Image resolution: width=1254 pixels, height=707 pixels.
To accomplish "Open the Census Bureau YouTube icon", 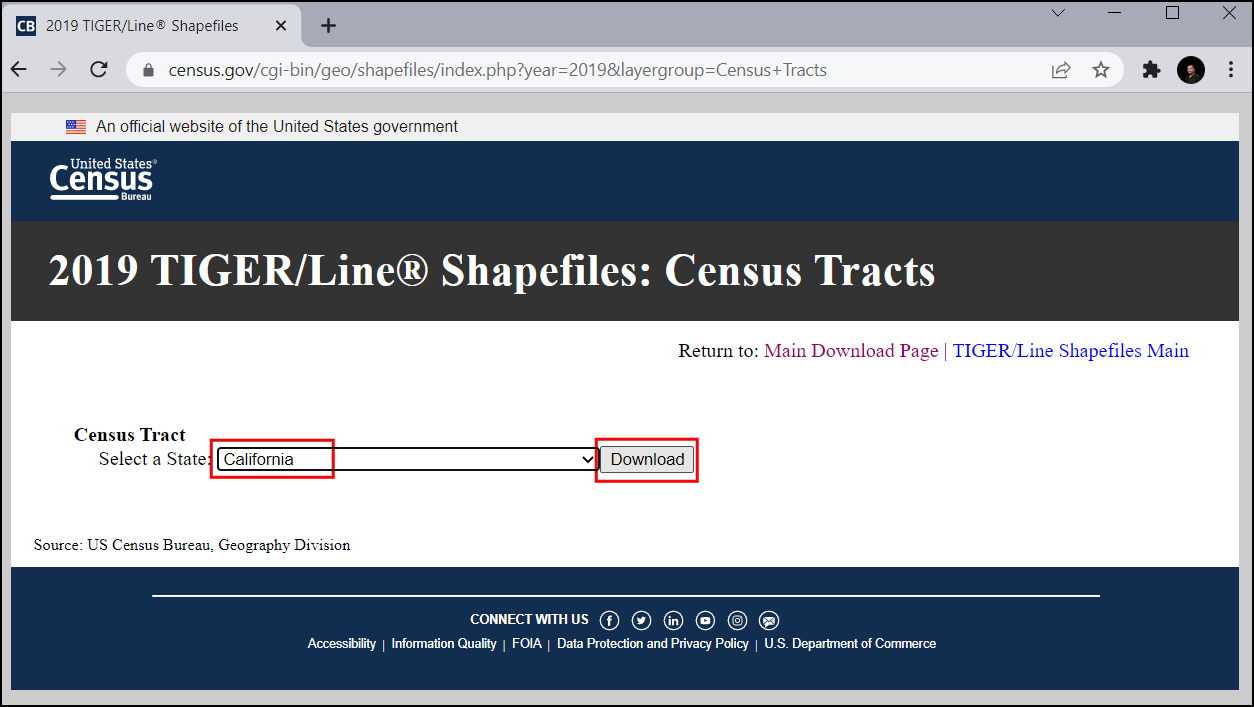I will click(x=705, y=621).
